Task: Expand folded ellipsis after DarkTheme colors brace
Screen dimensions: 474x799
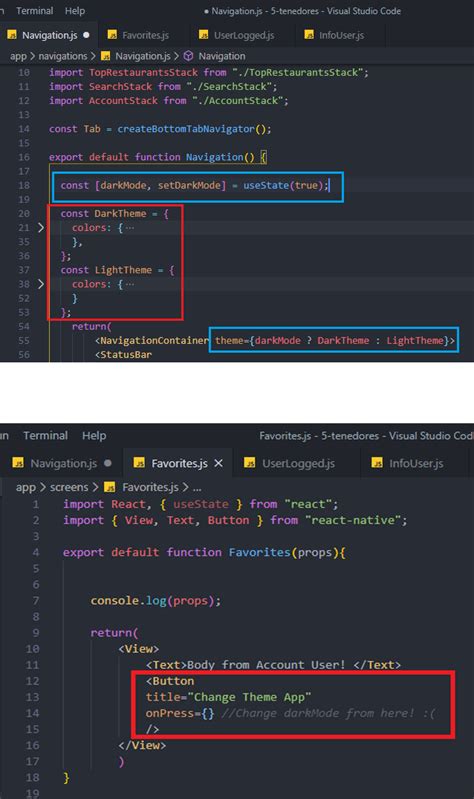Action: [130, 228]
